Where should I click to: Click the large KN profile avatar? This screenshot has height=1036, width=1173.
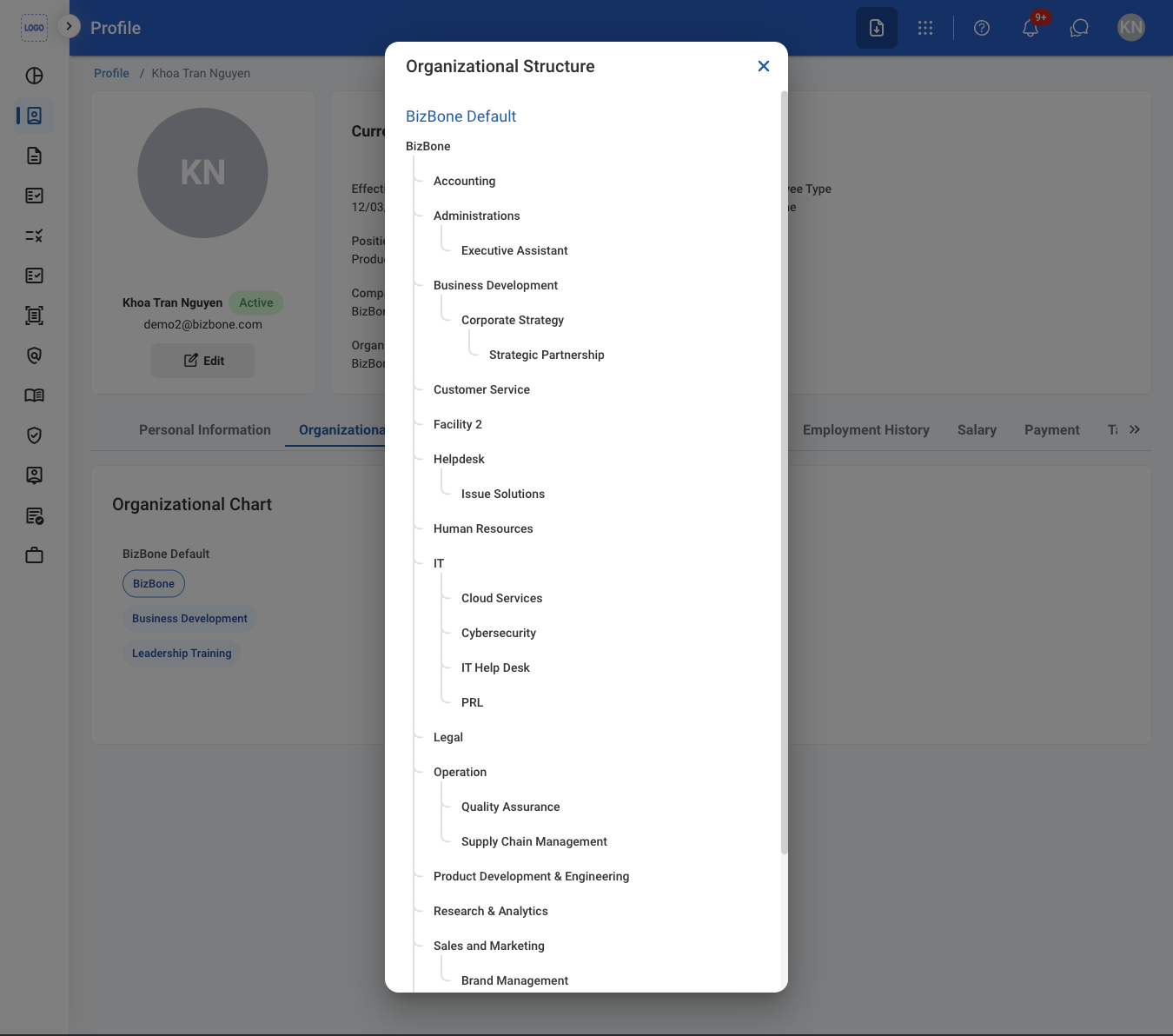coord(202,173)
